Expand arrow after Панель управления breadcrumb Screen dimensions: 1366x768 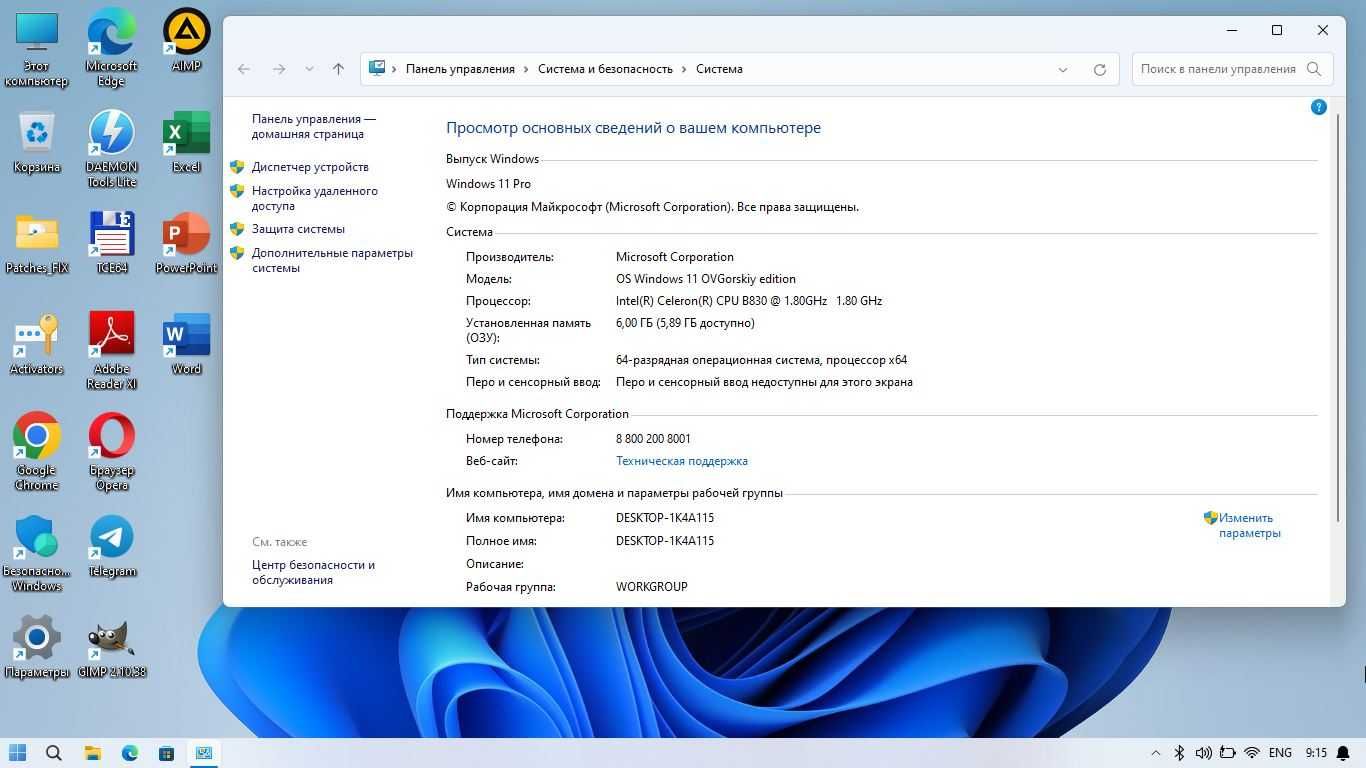[526, 69]
